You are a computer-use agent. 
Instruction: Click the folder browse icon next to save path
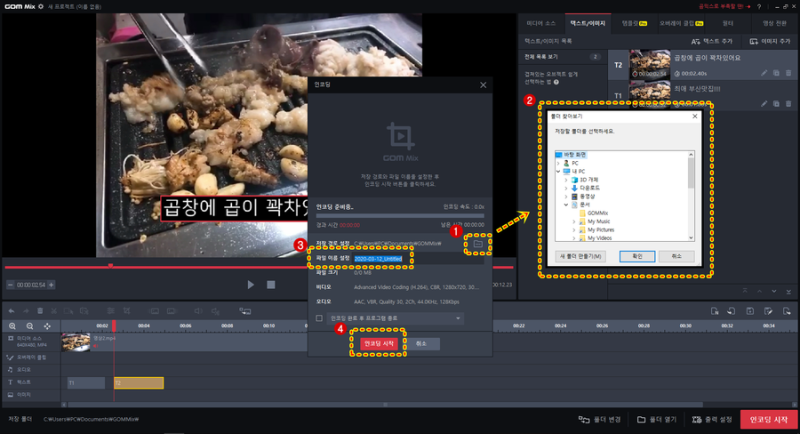478,244
